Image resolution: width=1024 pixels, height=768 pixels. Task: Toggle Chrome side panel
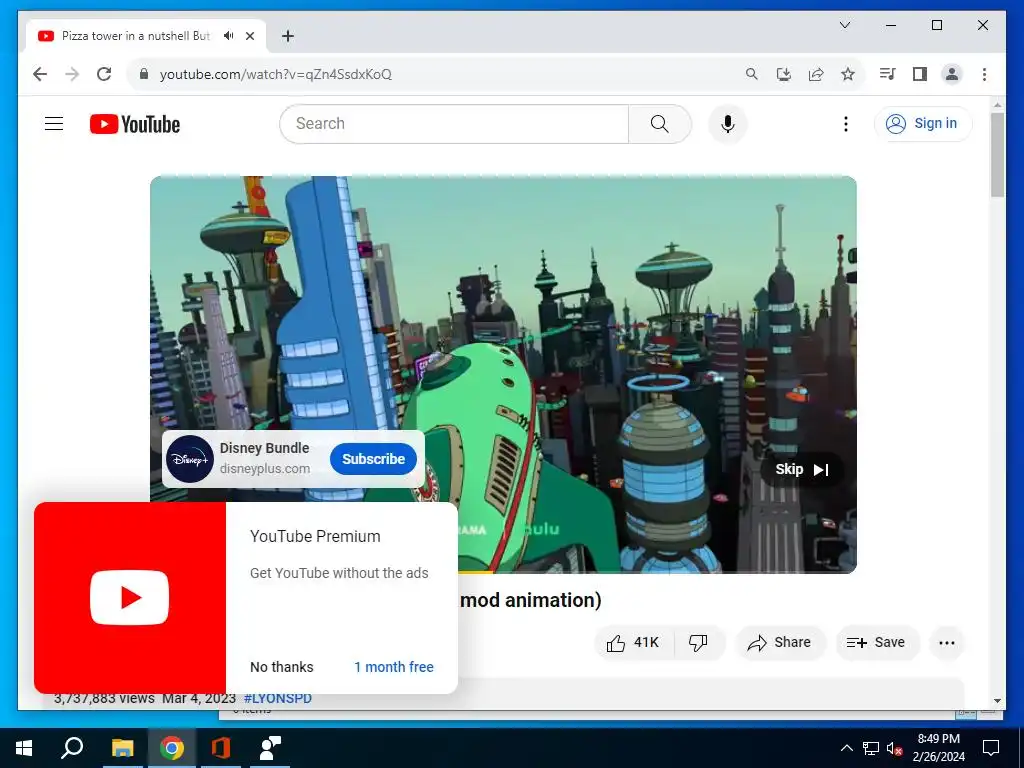click(x=920, y=74)
